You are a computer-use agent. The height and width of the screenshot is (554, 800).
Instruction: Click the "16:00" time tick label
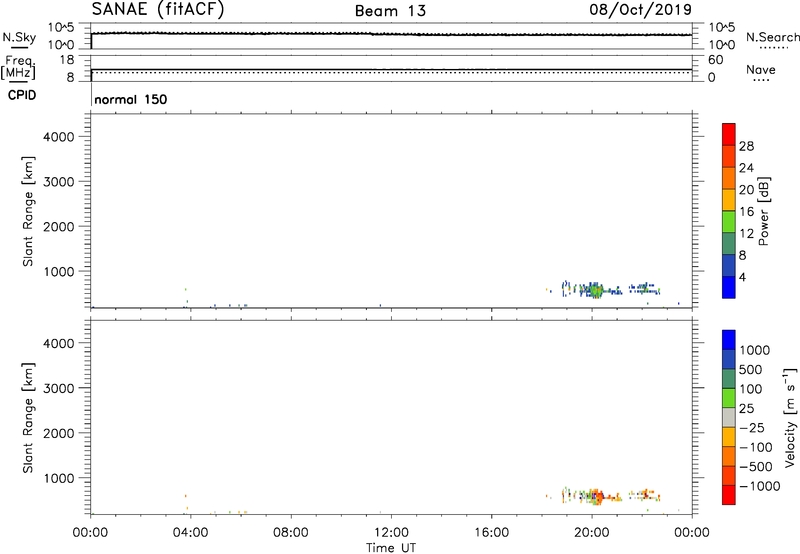click(491, 533)
